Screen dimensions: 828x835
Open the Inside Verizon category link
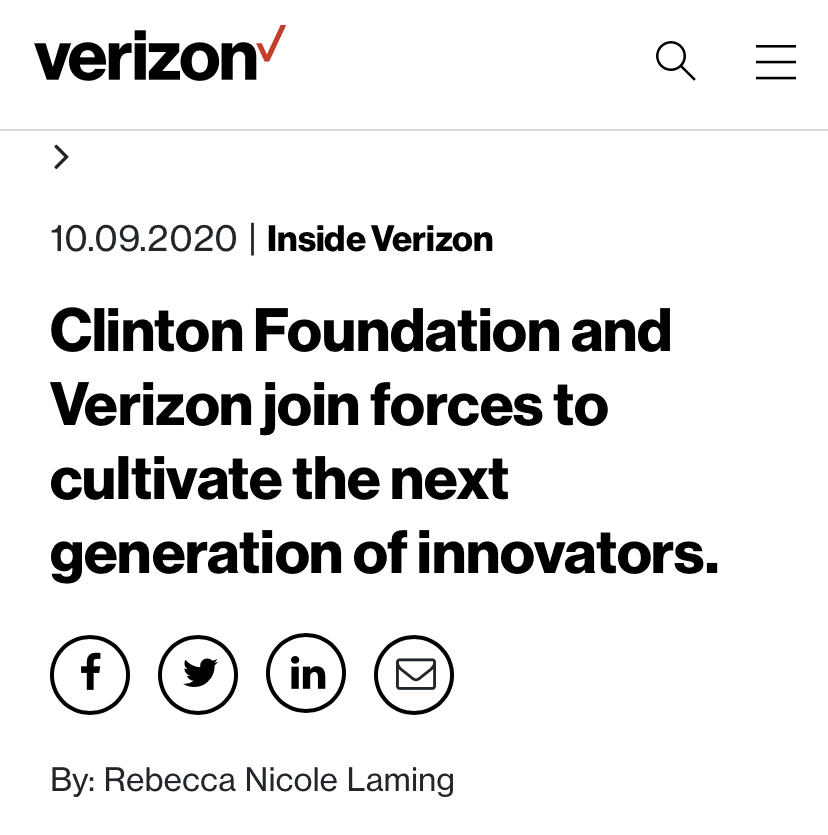click(380, 240)
